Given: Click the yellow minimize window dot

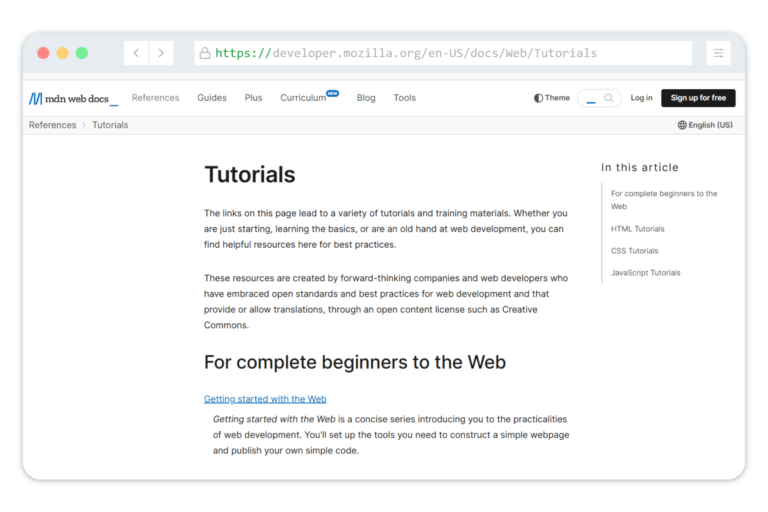Looking at the screenshot, I should coord(63,53).
